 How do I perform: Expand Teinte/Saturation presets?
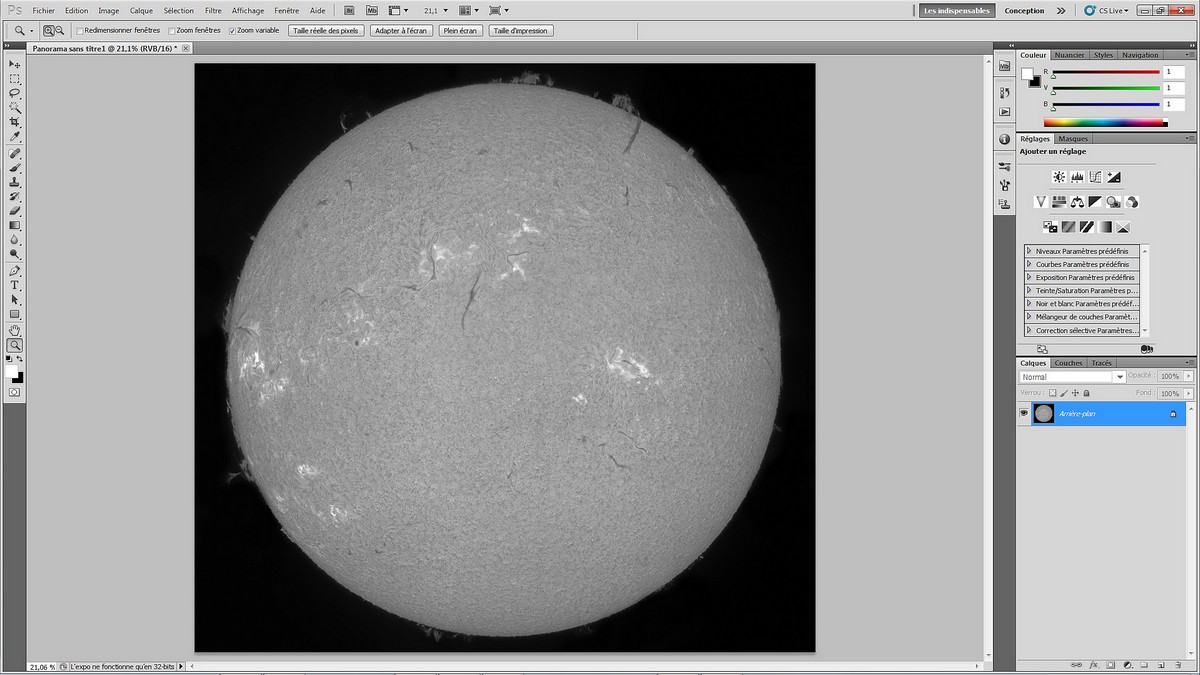pyautogui.click(x=1030, y=290)
